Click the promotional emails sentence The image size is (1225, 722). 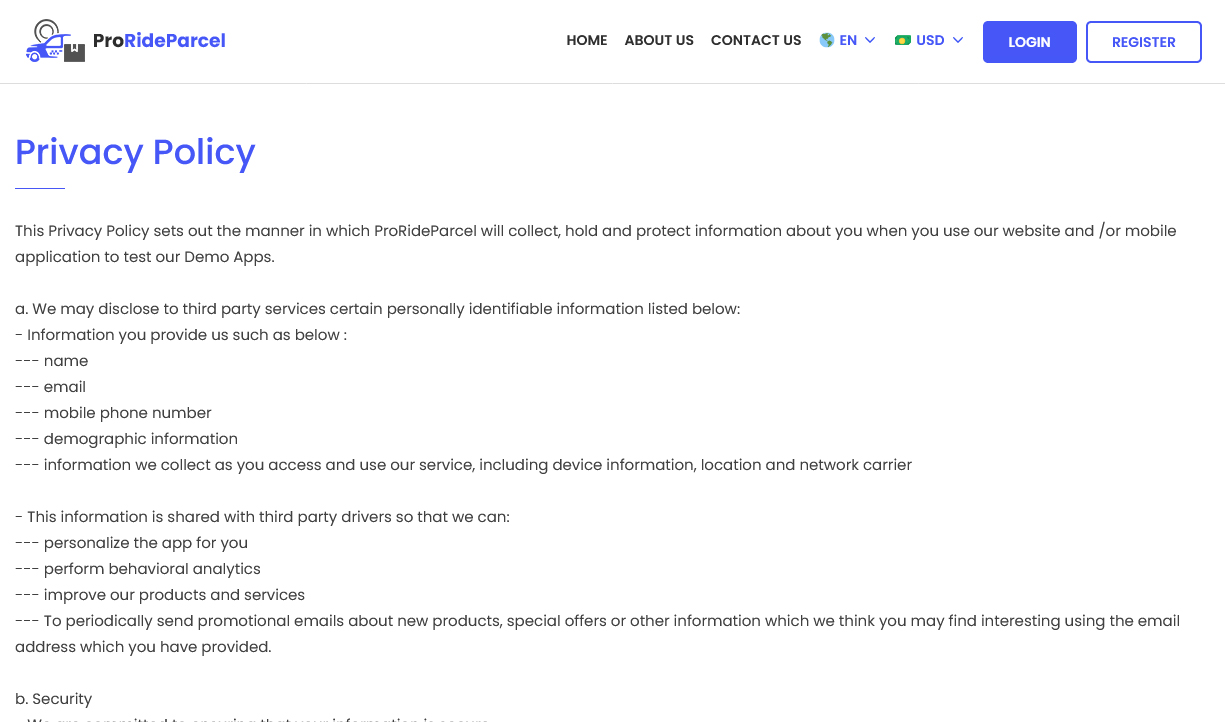tap(598, 634)
